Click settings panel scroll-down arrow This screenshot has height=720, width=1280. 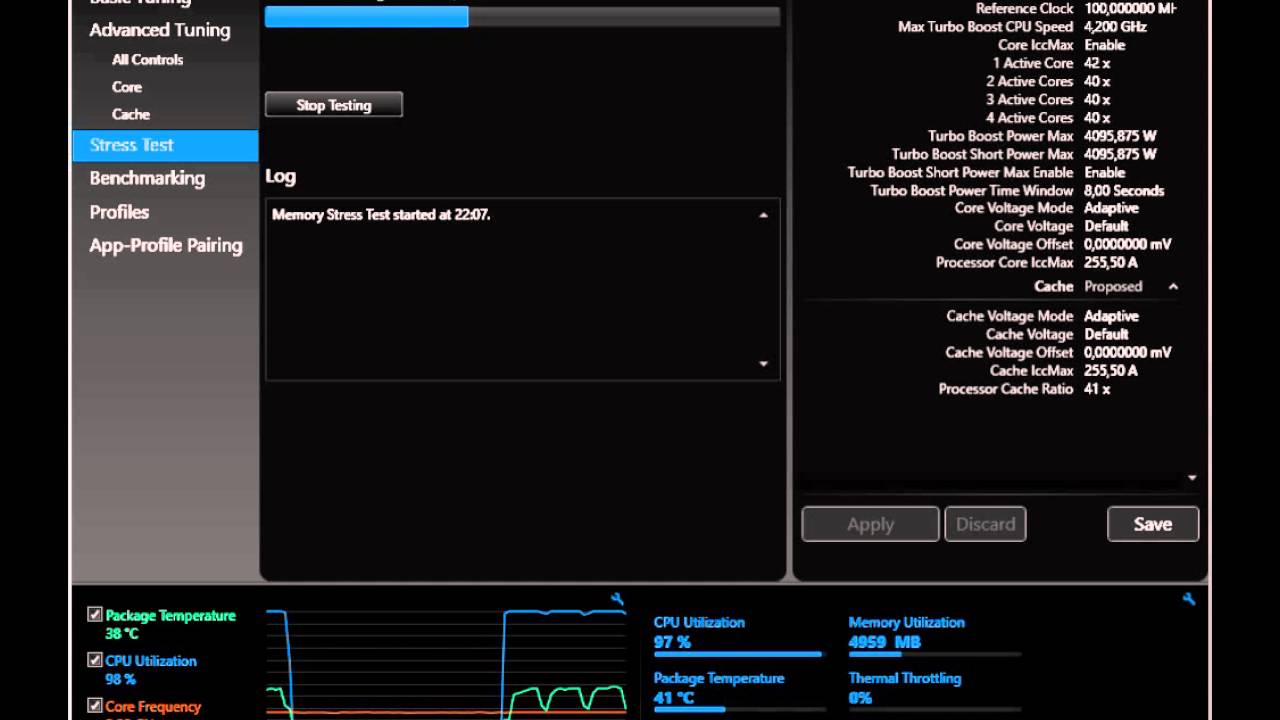[x=1192, y=478]
